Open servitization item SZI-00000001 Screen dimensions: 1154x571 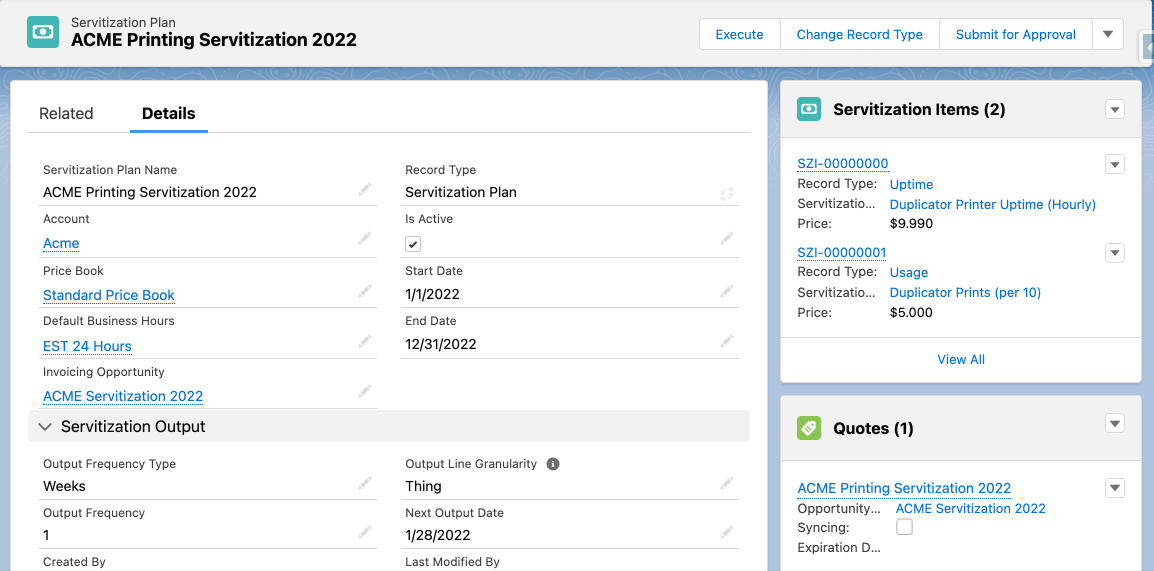click(x=842, y=252)
